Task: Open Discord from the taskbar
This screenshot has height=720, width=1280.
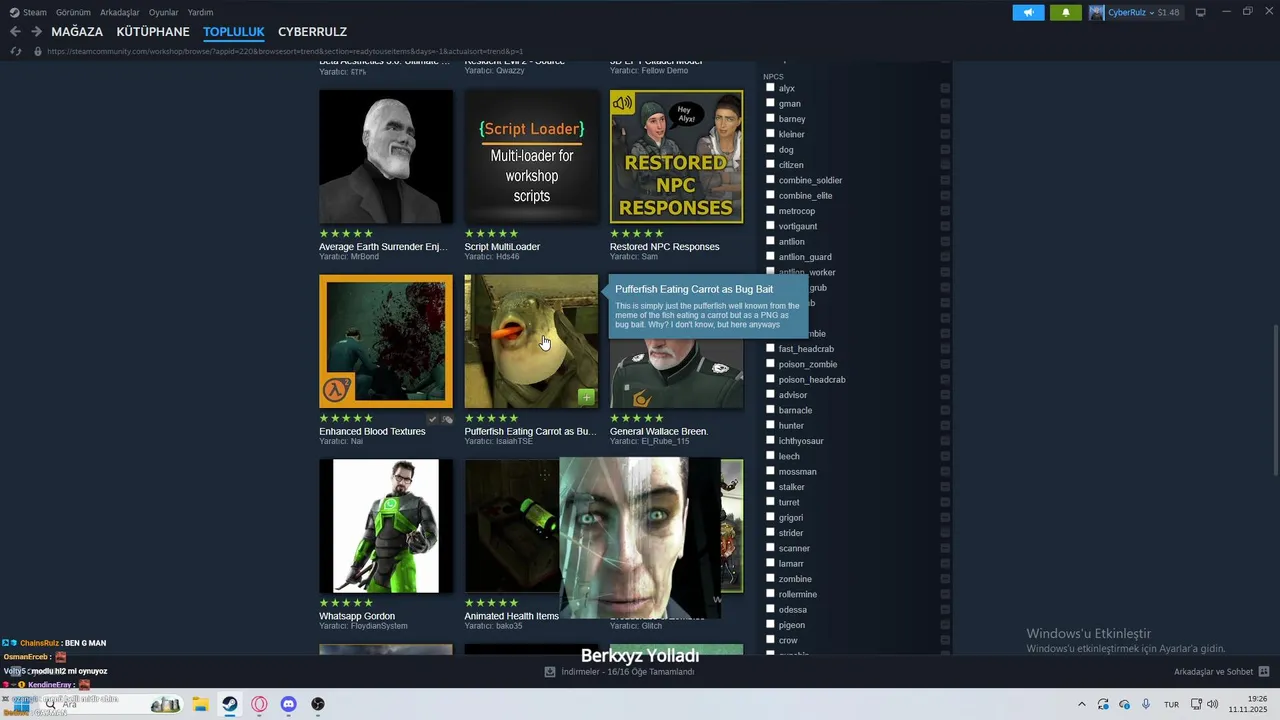Action: click(288, 704)
